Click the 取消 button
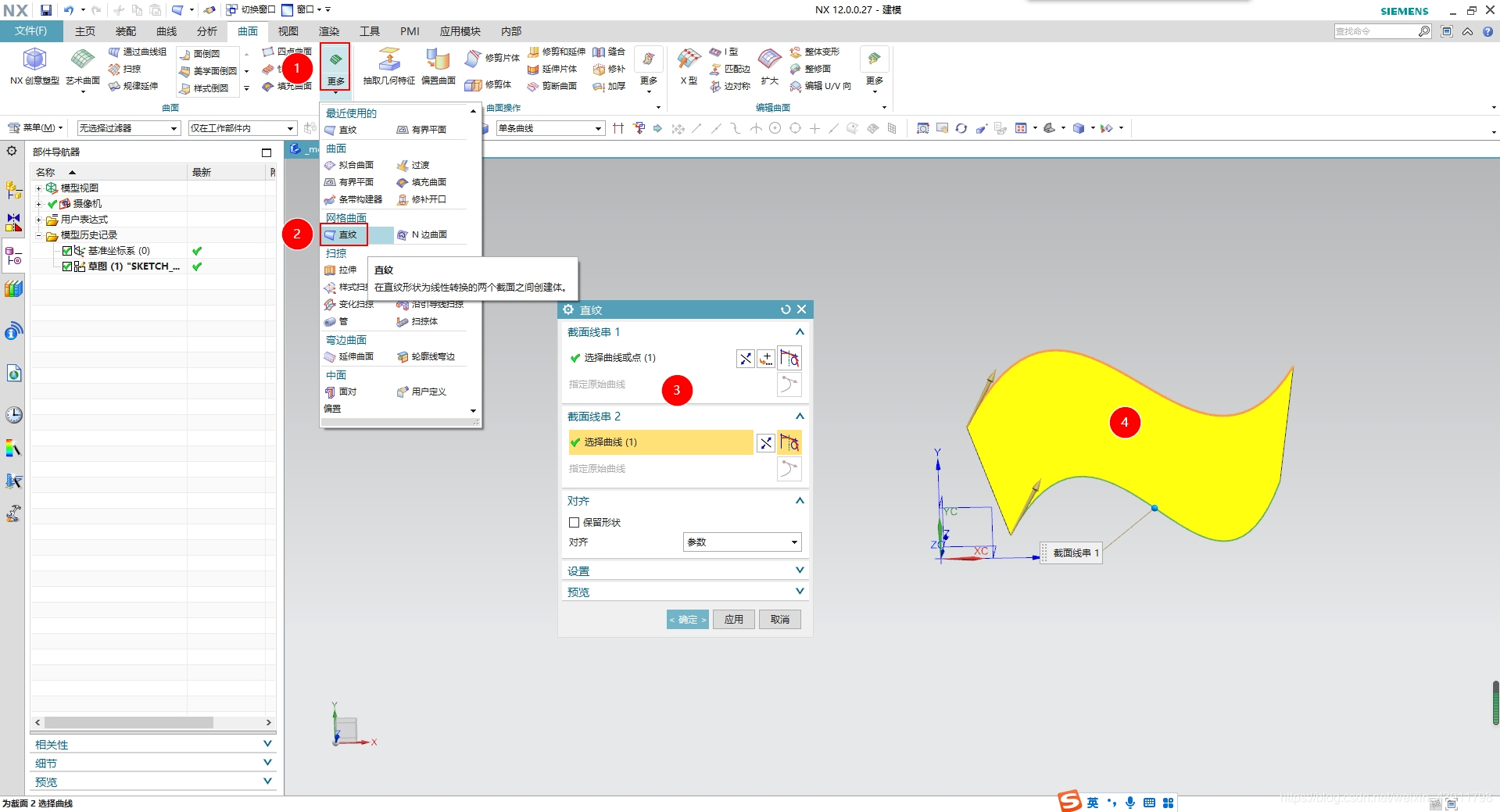This screenshot has height=812, width=1500. click(780, 620)
